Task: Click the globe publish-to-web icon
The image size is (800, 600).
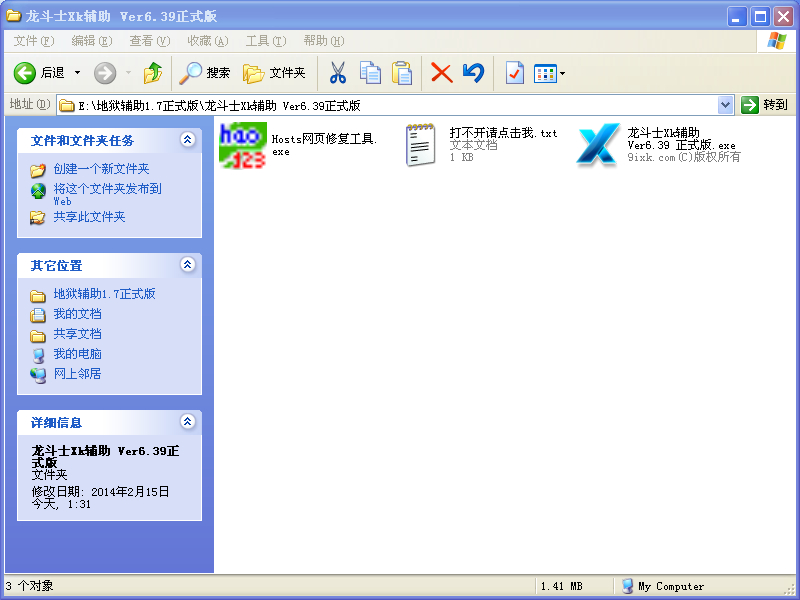Action: click(38, 191)
